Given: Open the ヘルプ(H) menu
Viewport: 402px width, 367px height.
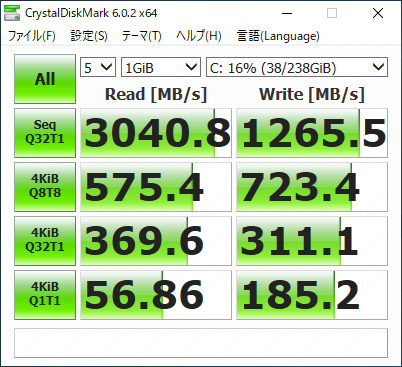Looking at the screenshot, I should point(199,36).
